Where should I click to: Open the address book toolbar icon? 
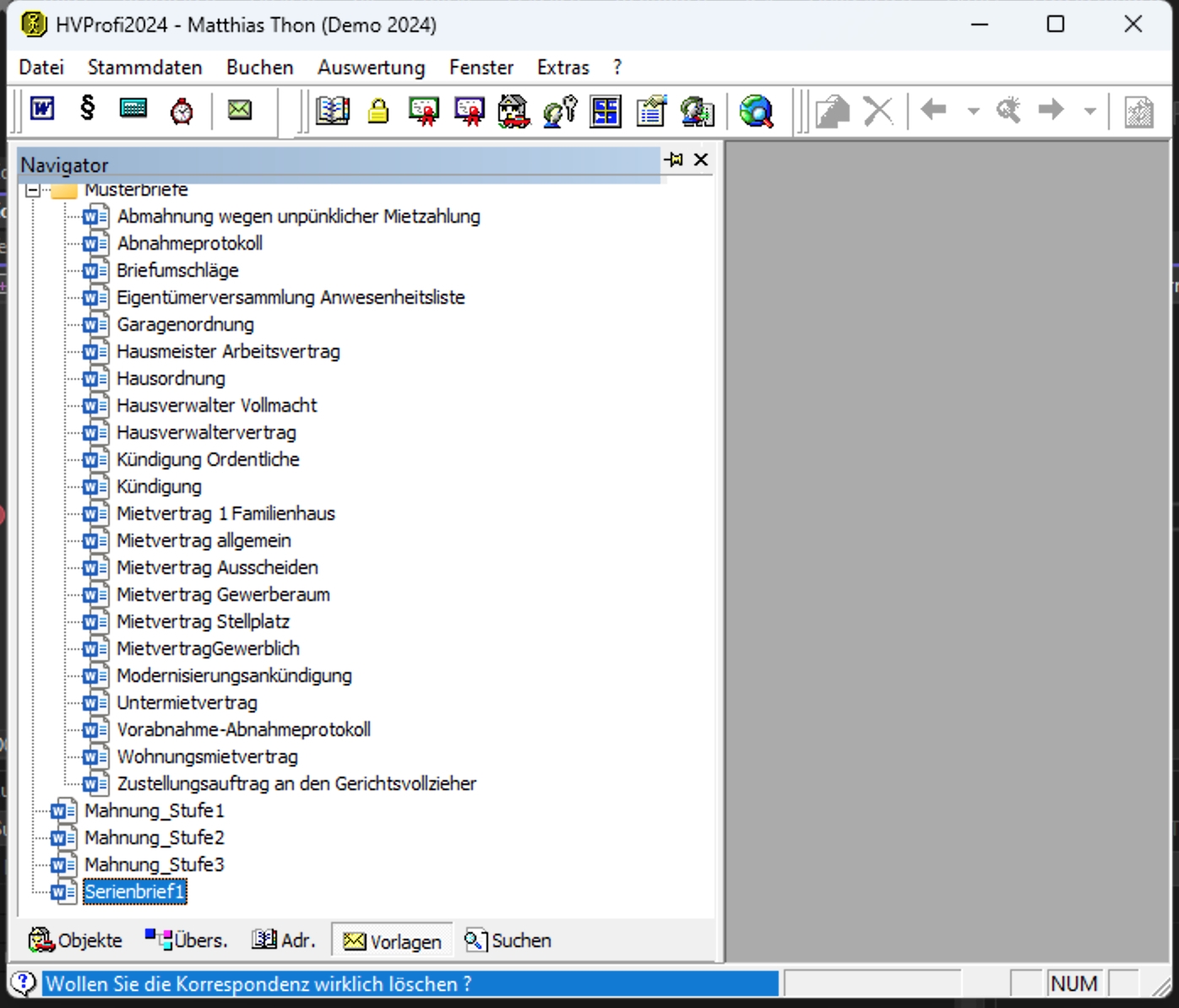(332, 111)
